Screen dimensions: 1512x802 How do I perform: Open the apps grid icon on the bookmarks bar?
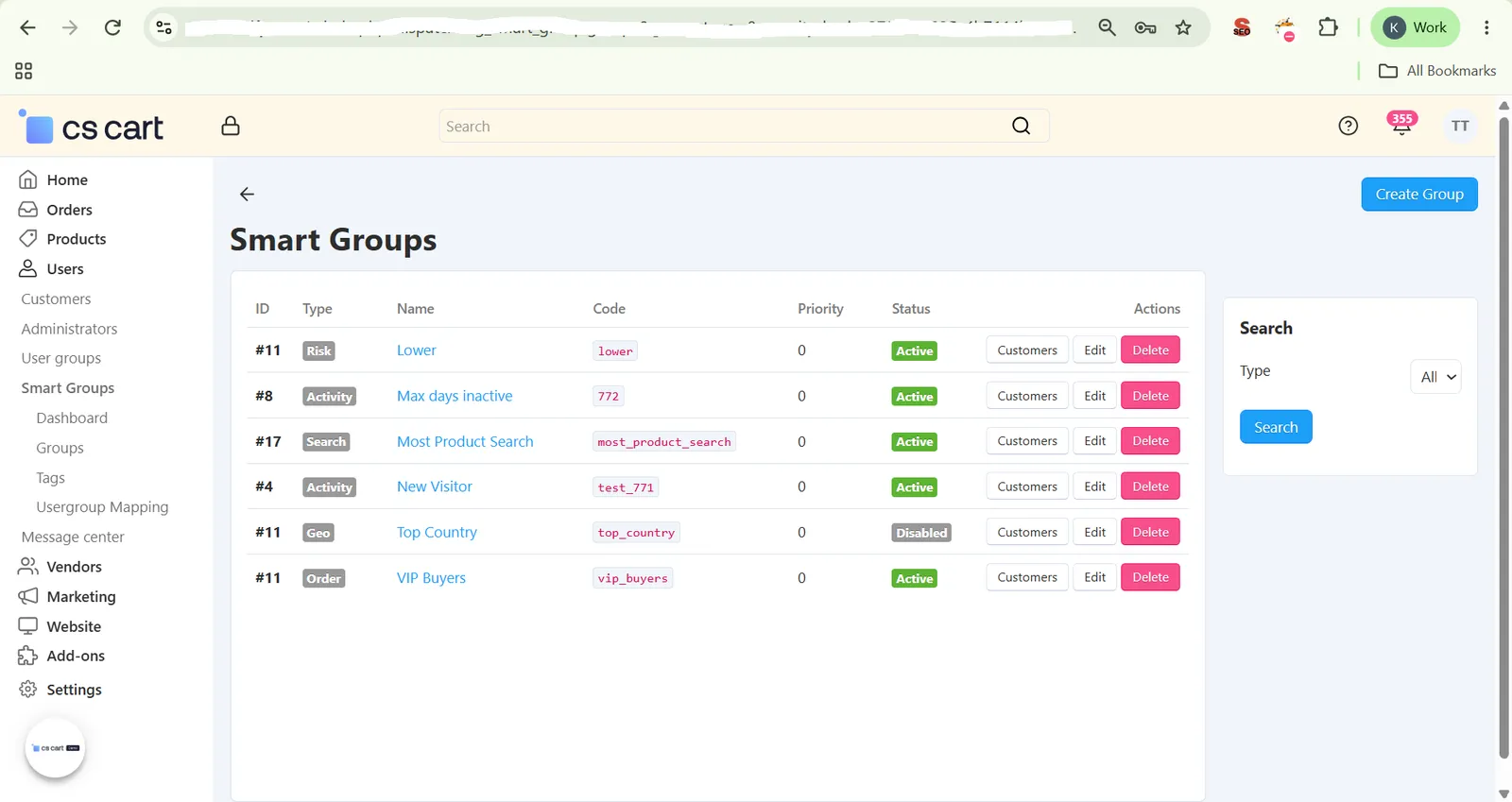tap(24, 71)
